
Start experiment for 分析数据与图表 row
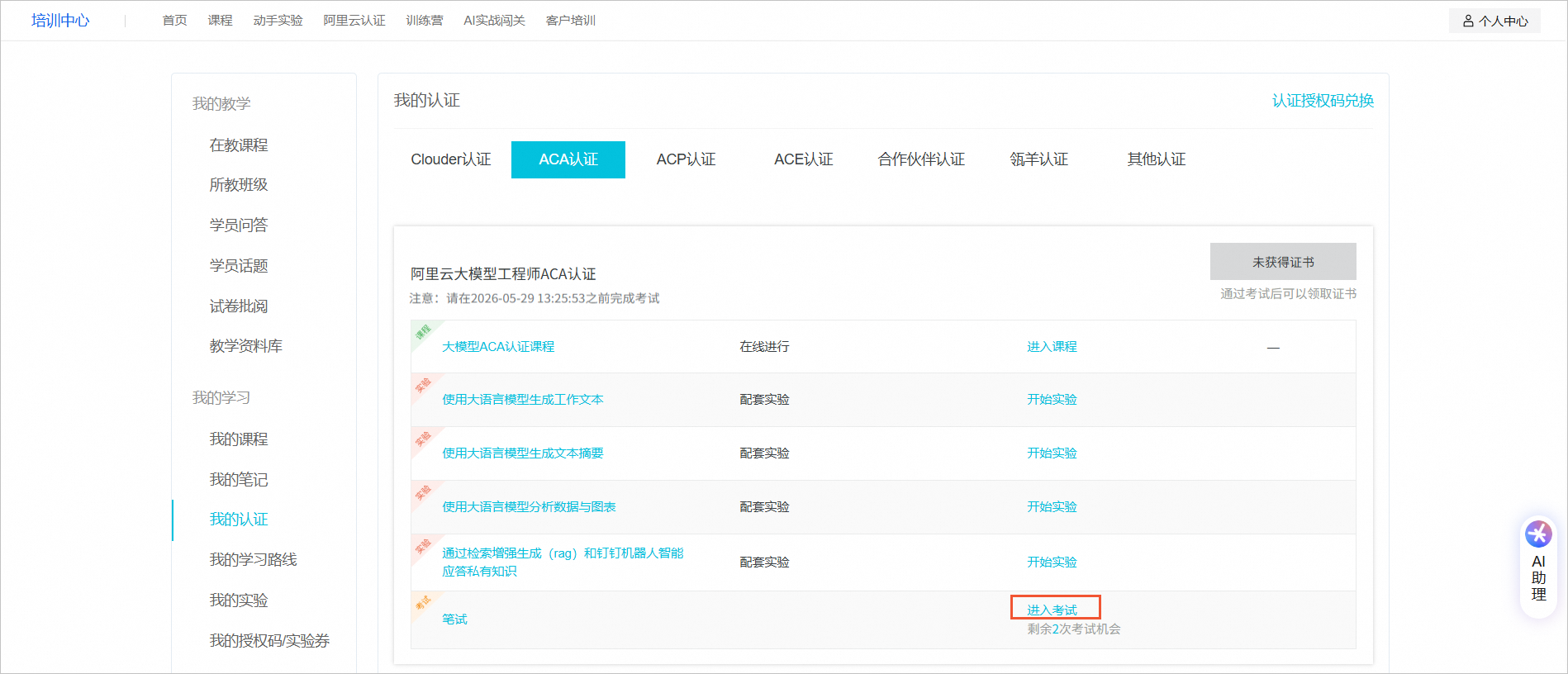coord(1052,507)
